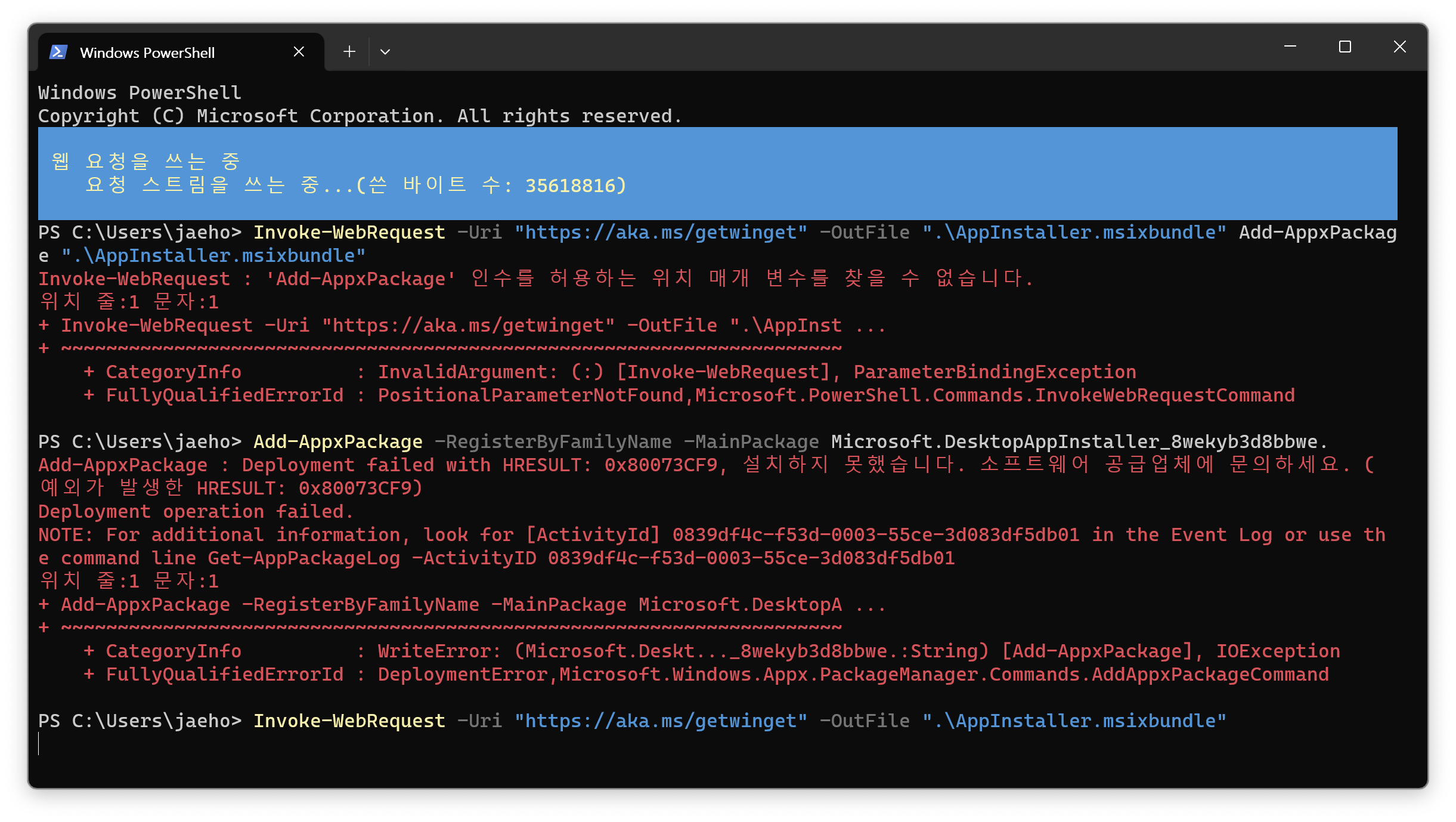
Task: Select the Windows PowerShell tab
Action: click(x=181, y=52)
